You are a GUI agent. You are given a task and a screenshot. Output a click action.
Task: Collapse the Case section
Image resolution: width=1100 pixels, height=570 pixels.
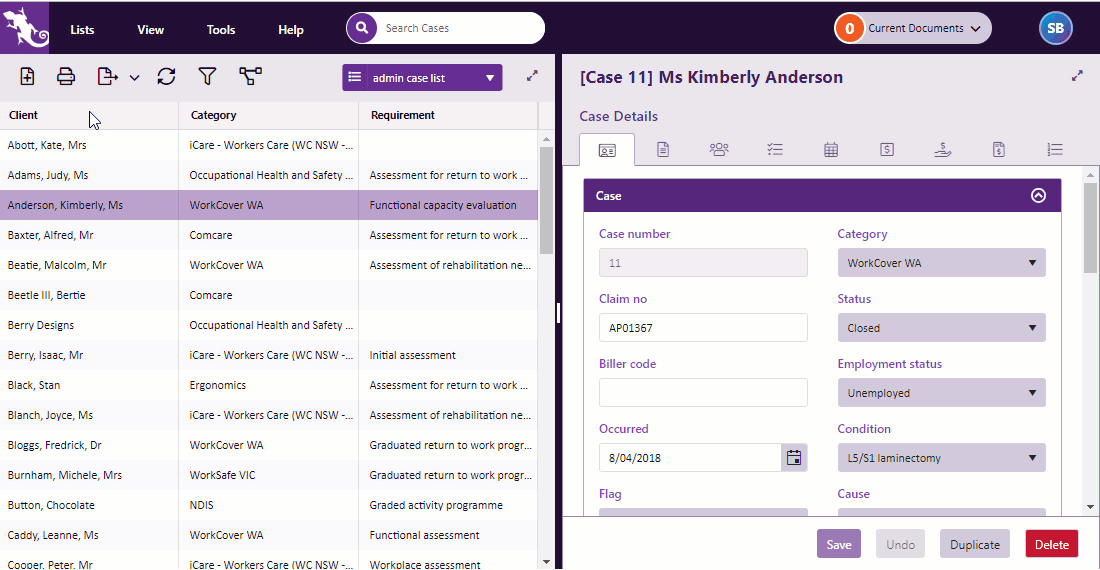[x=1038, y=196]
